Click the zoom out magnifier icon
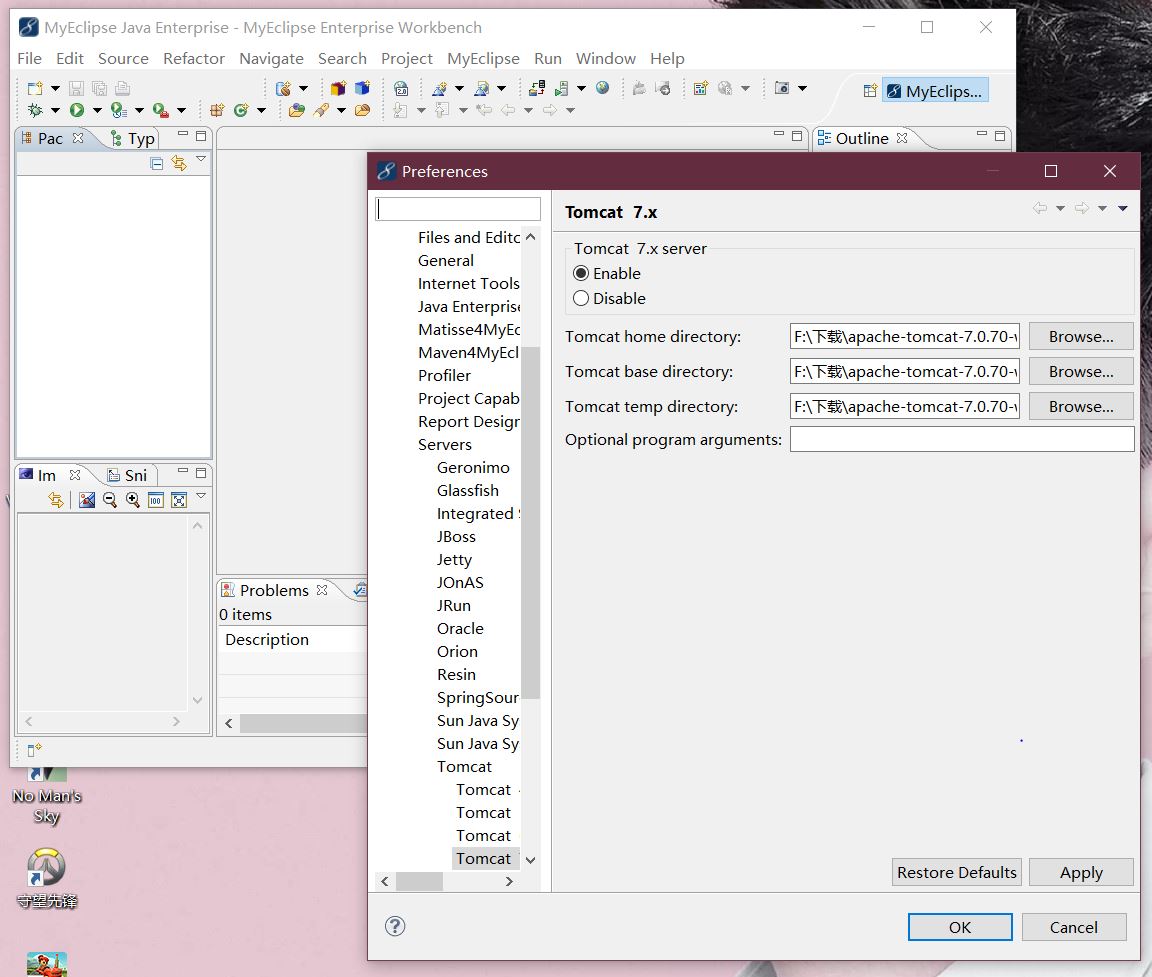1152x977 pixels. coord(110,500)
